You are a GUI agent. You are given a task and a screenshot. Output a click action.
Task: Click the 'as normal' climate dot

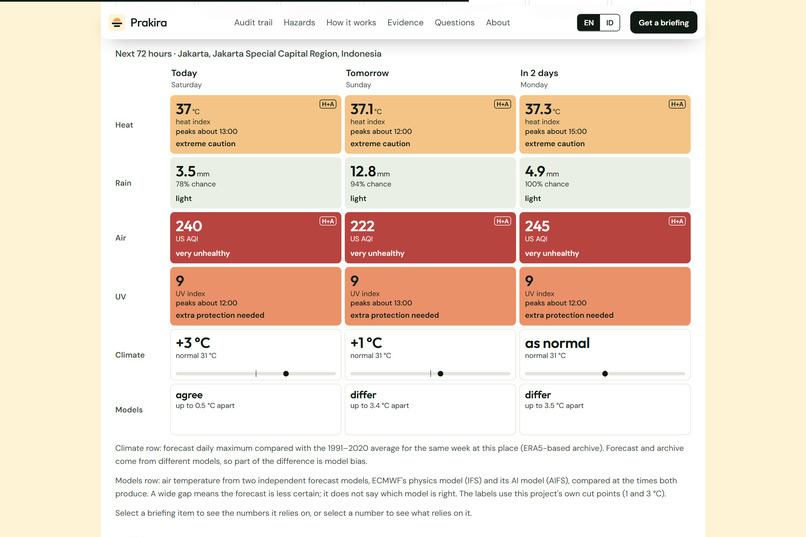point(605,374)
